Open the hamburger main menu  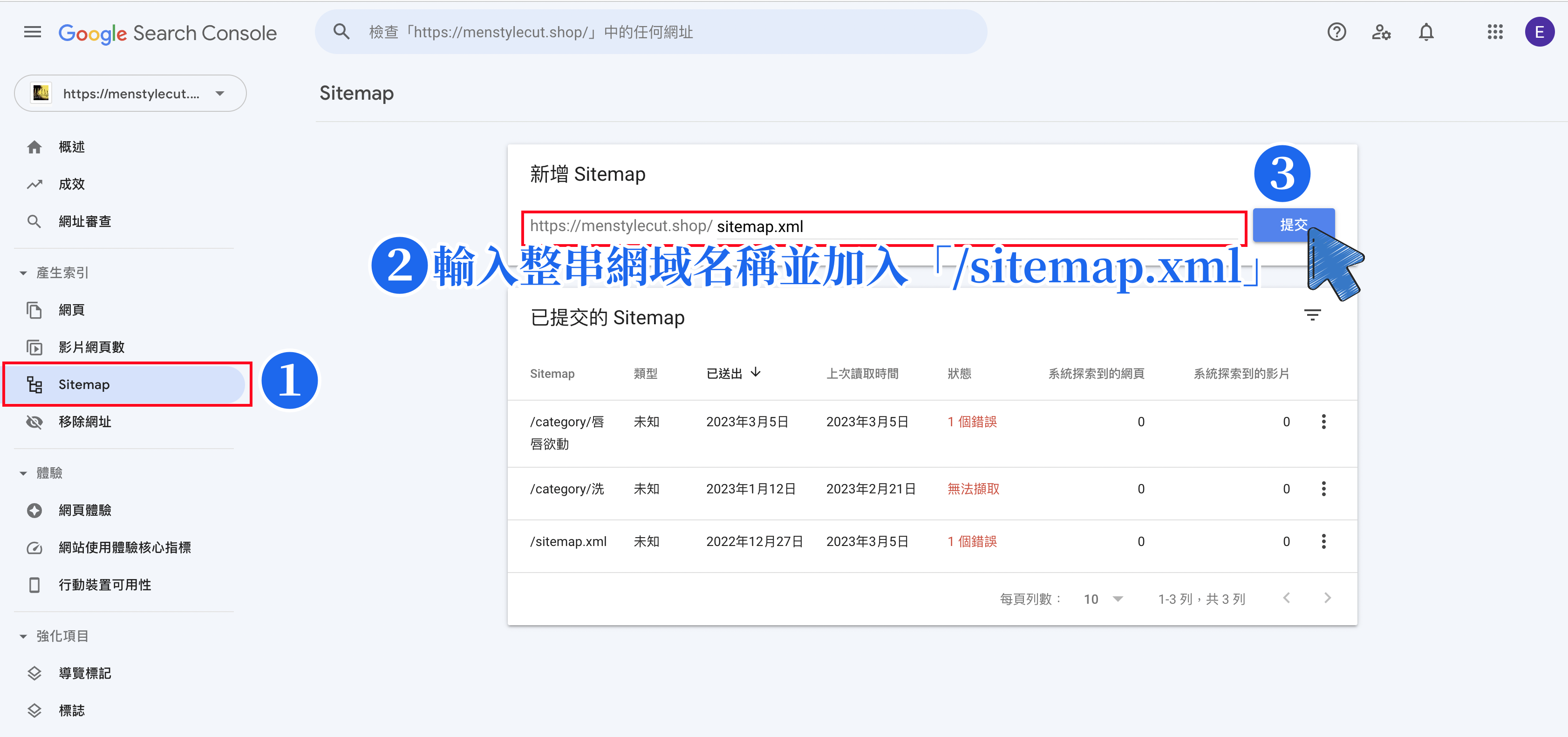[x=32, y=32]
